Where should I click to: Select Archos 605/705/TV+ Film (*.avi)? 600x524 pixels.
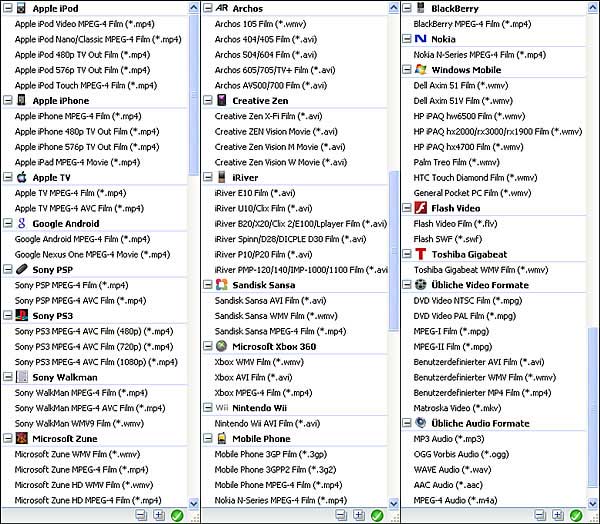[275, 70]
